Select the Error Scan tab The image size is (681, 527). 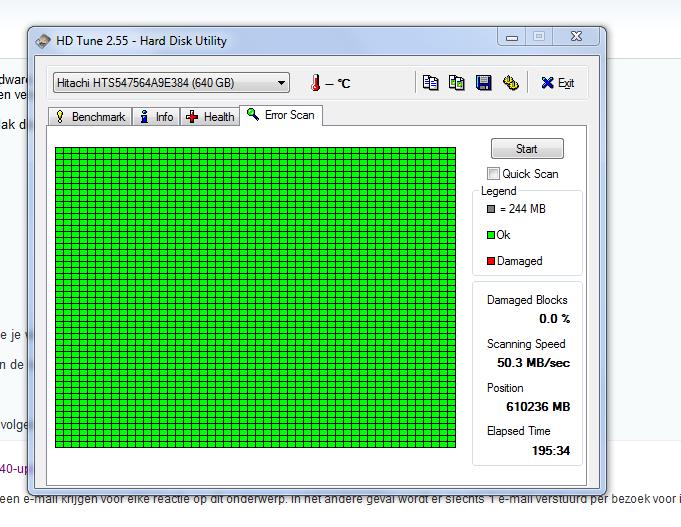click(281, 115)
